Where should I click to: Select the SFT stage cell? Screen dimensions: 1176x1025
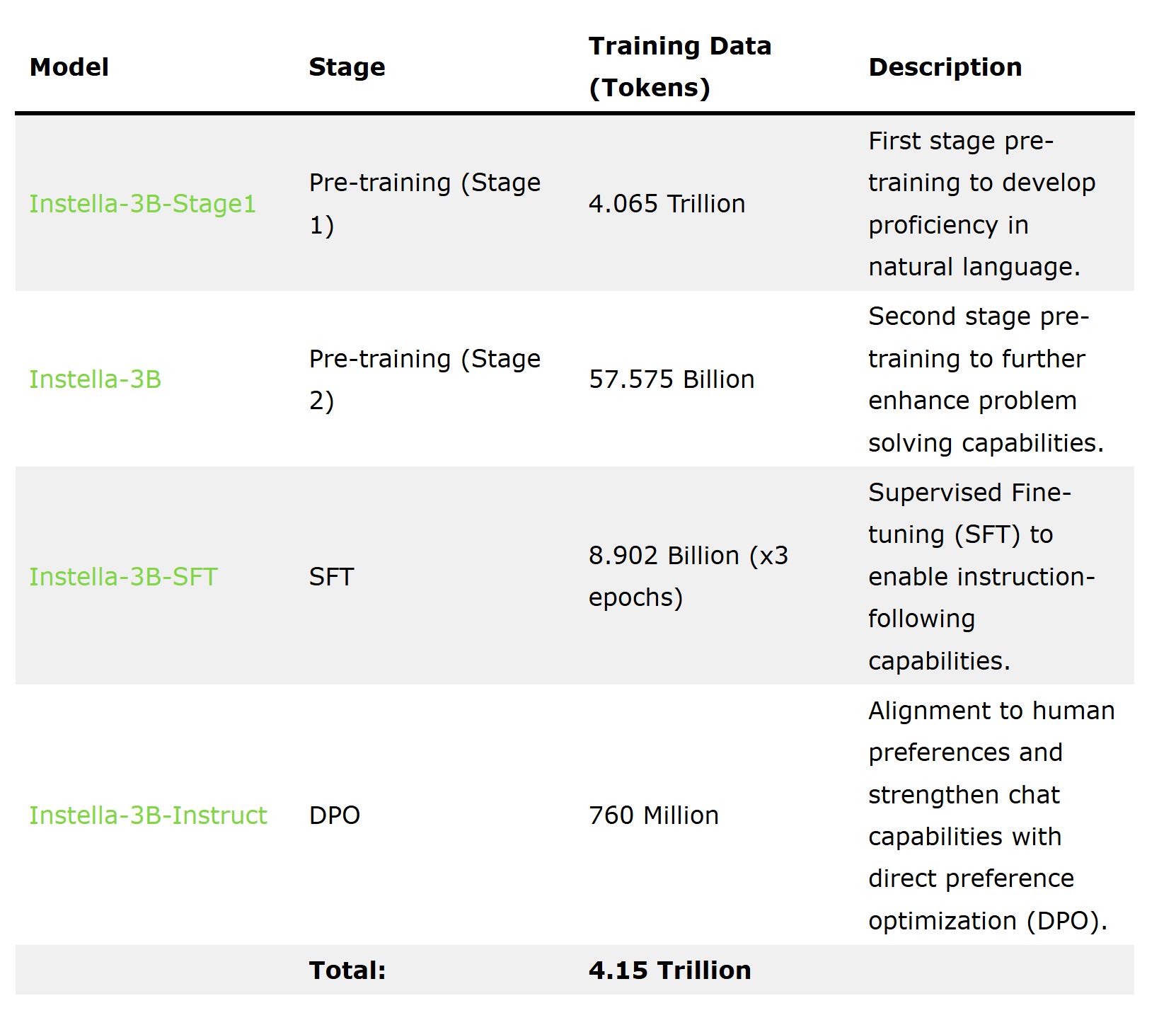tap(331, 577)
